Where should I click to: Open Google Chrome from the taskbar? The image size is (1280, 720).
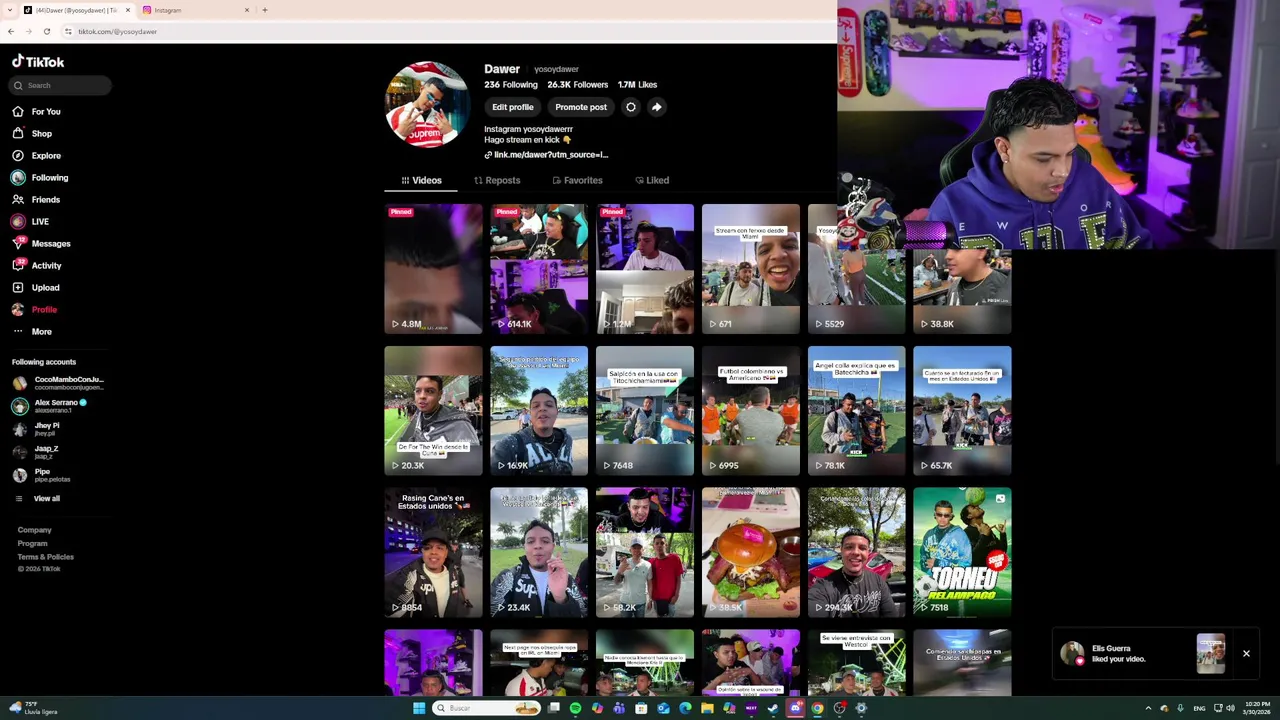(817, 708)
